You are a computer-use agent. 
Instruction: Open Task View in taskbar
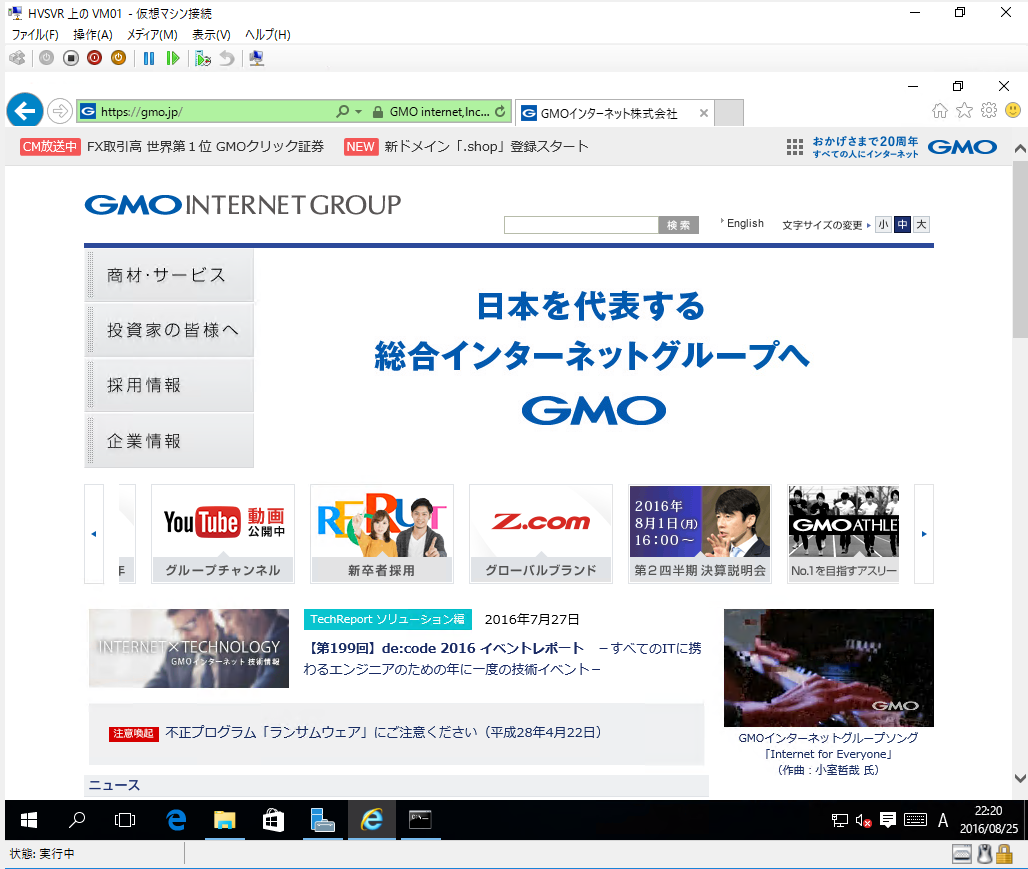point(125,820)
